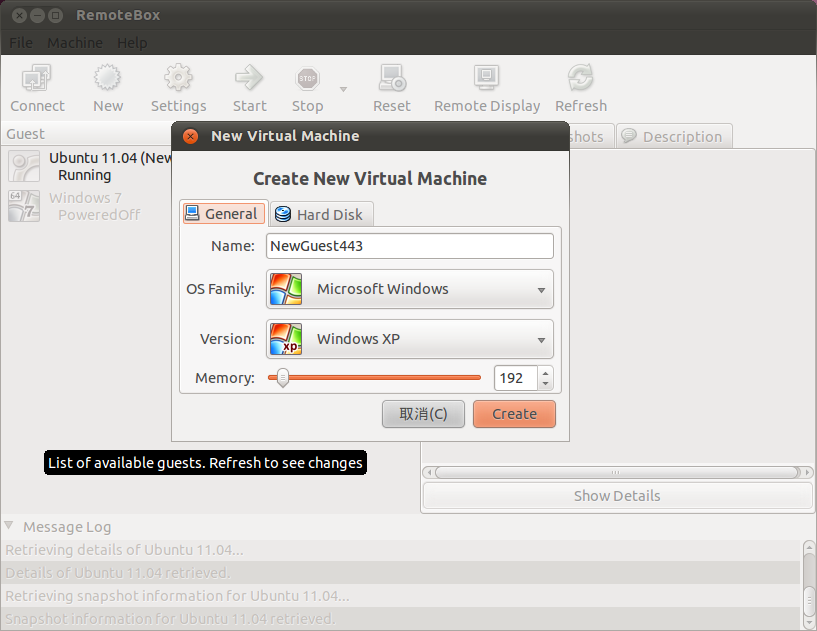Select log line 'Retrieving snapshot information for Ubuntu 11.04...'
Image resolution: width=817 pixels, height=631 pixels.
[400, 596]
